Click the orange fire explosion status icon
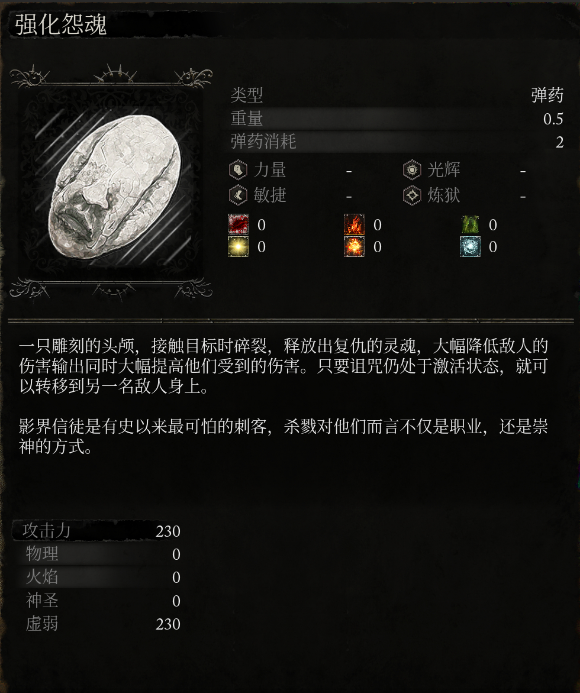580x693 pixels. point(355,246)
